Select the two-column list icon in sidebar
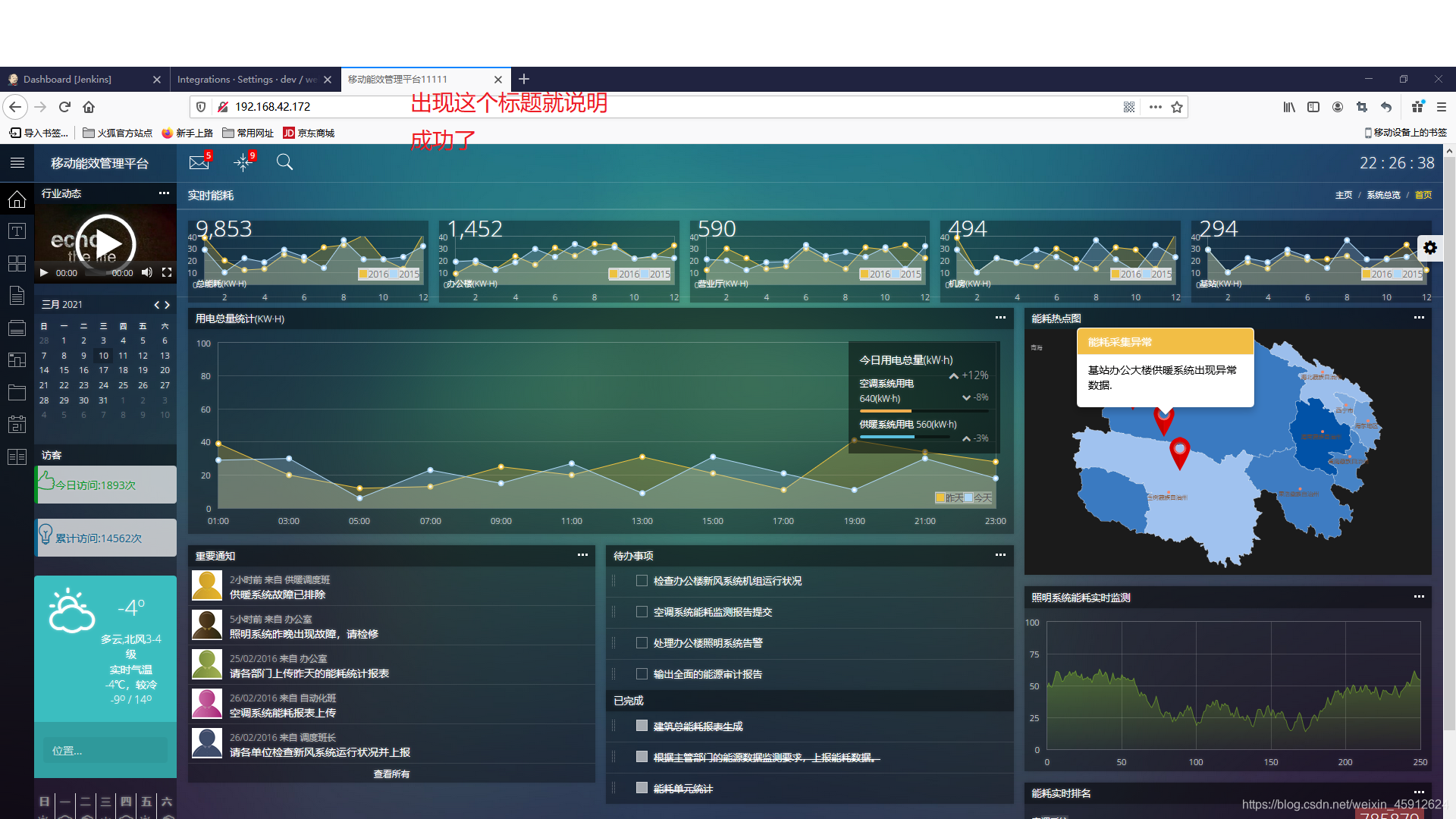1456x819 pixels. pos(17,457)
